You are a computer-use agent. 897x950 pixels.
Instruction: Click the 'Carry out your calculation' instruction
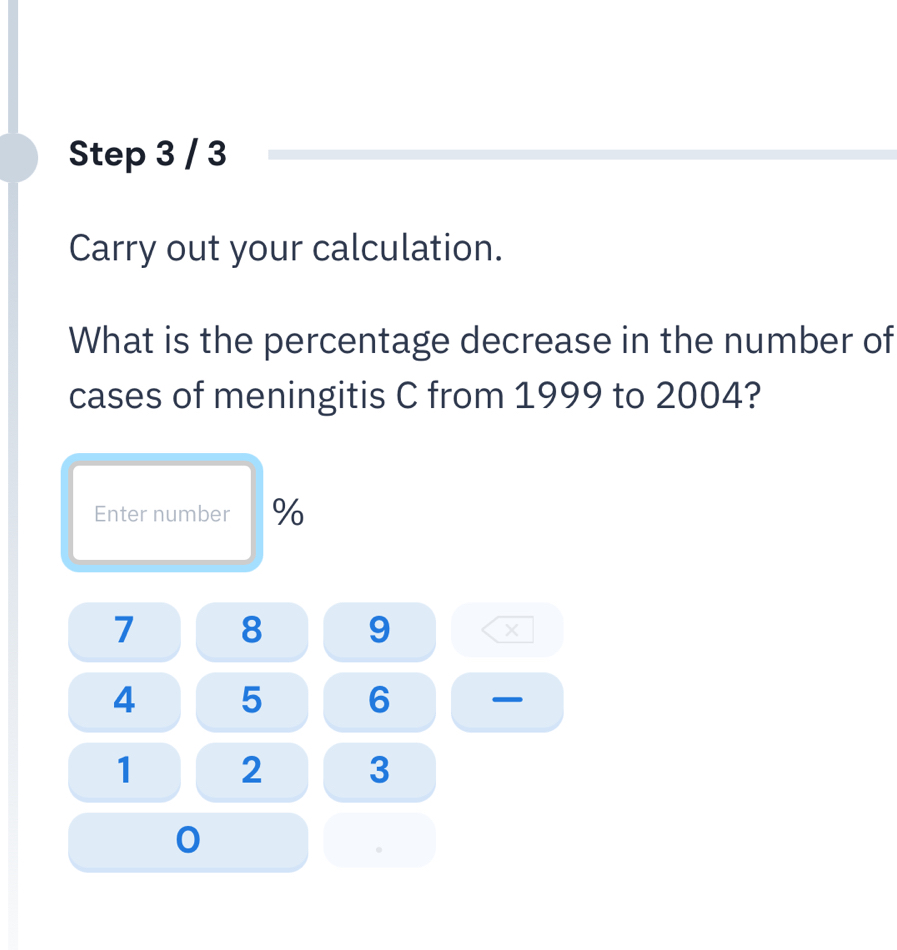click(286, 248)
